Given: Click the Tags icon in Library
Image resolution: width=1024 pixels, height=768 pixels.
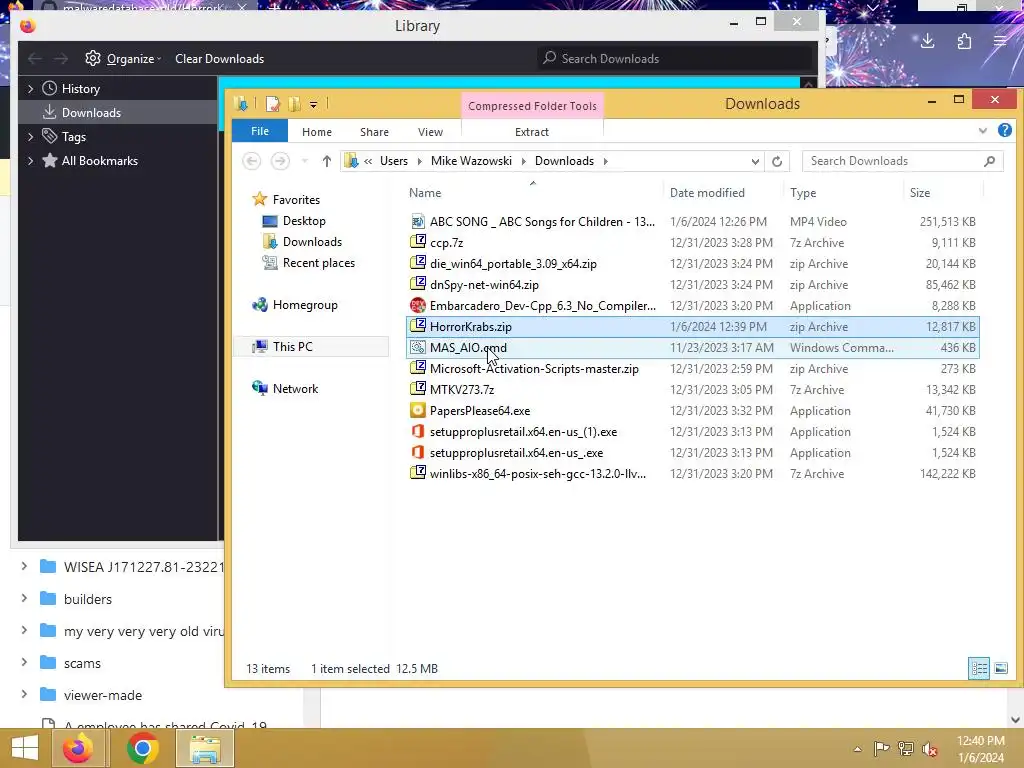Looking at the screenshot, I should coord(50,136).
